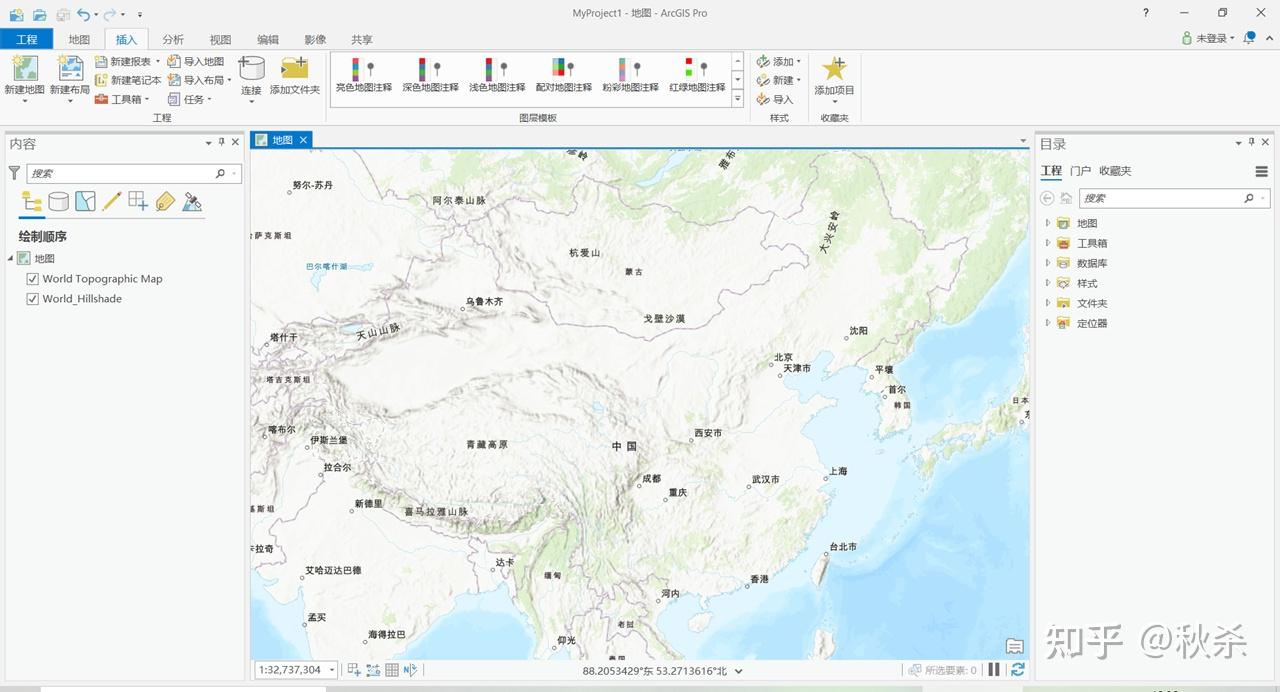This screenshot has height=692, width=1280.
Task: Uncheck the World_Hillshade layer
Action: click(33, 298)
